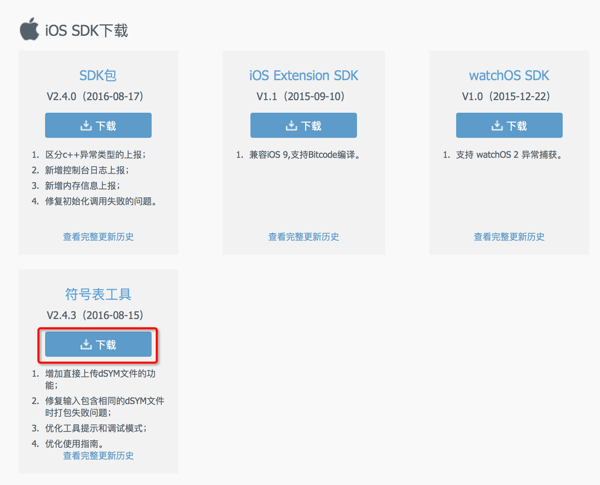This screenshot has height=485, width=600.
Task: Click the note 修复输入包含相同的dSYM文件时打包失败问题
Action: pyautogui.click(x=104, y=407)
